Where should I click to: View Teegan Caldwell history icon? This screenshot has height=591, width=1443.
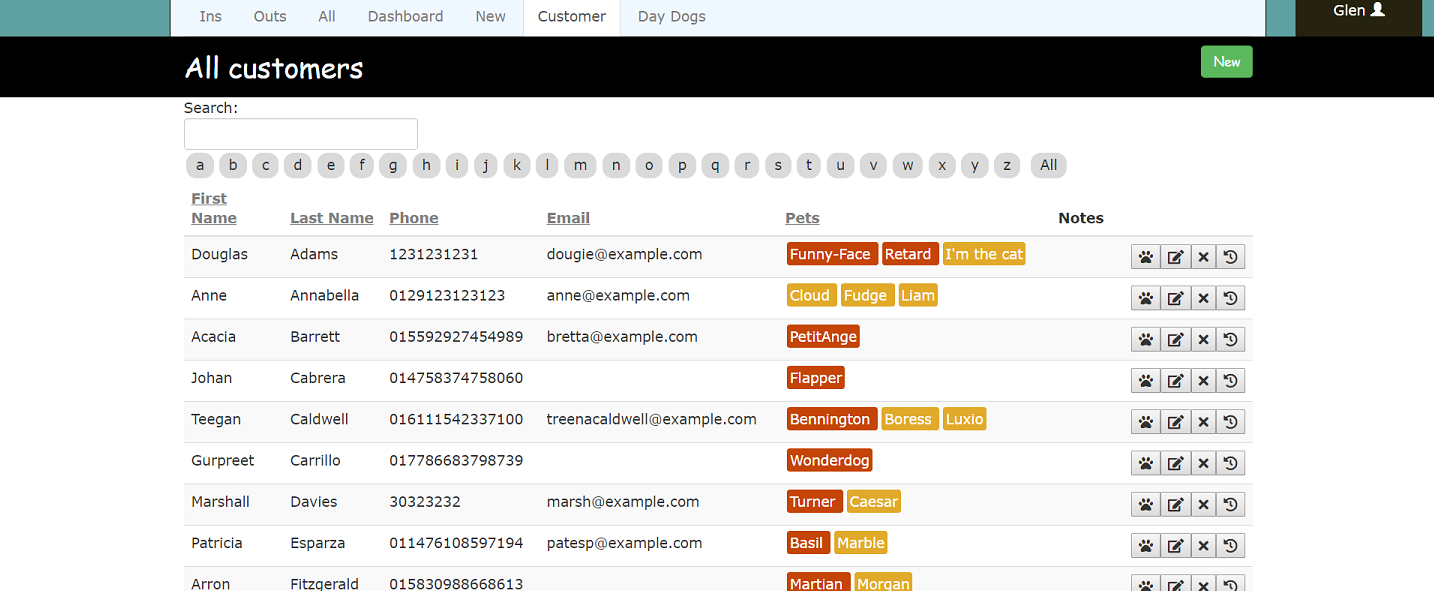tap(1231, 422)
